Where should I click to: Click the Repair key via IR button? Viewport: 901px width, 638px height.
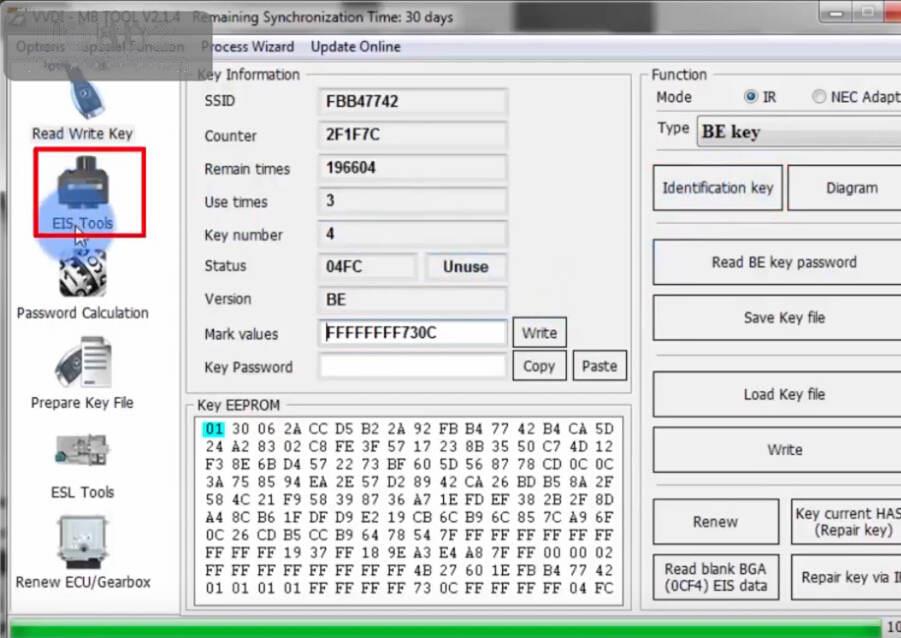point(846,577)
